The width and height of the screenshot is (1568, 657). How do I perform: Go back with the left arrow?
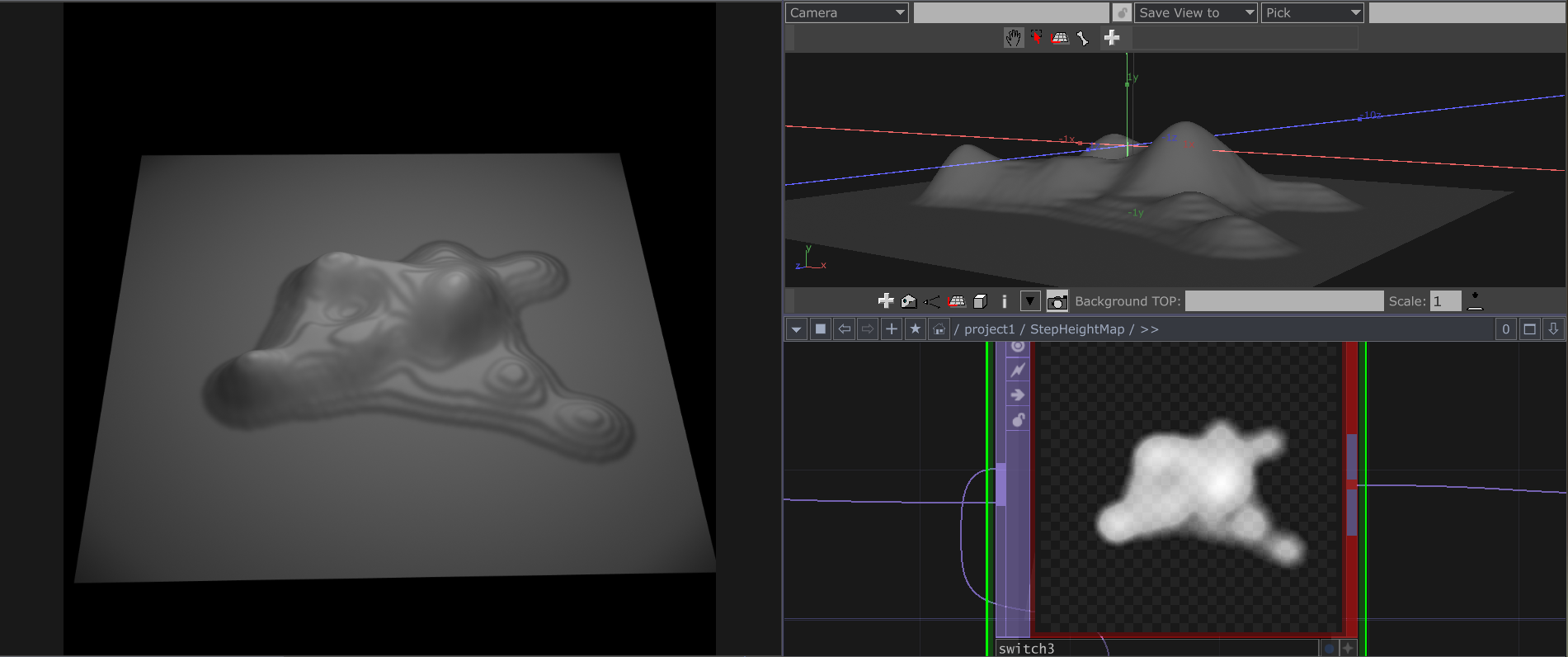pos(844,329)
